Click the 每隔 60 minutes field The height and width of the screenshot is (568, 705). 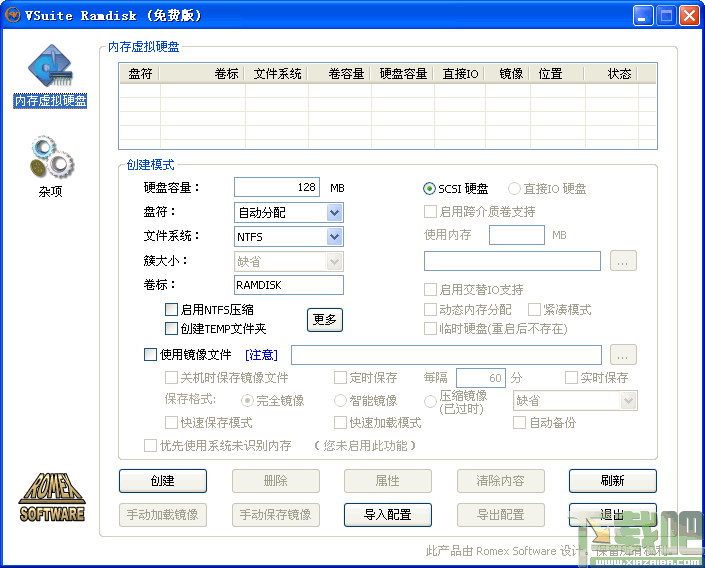(x=481, y=378)
